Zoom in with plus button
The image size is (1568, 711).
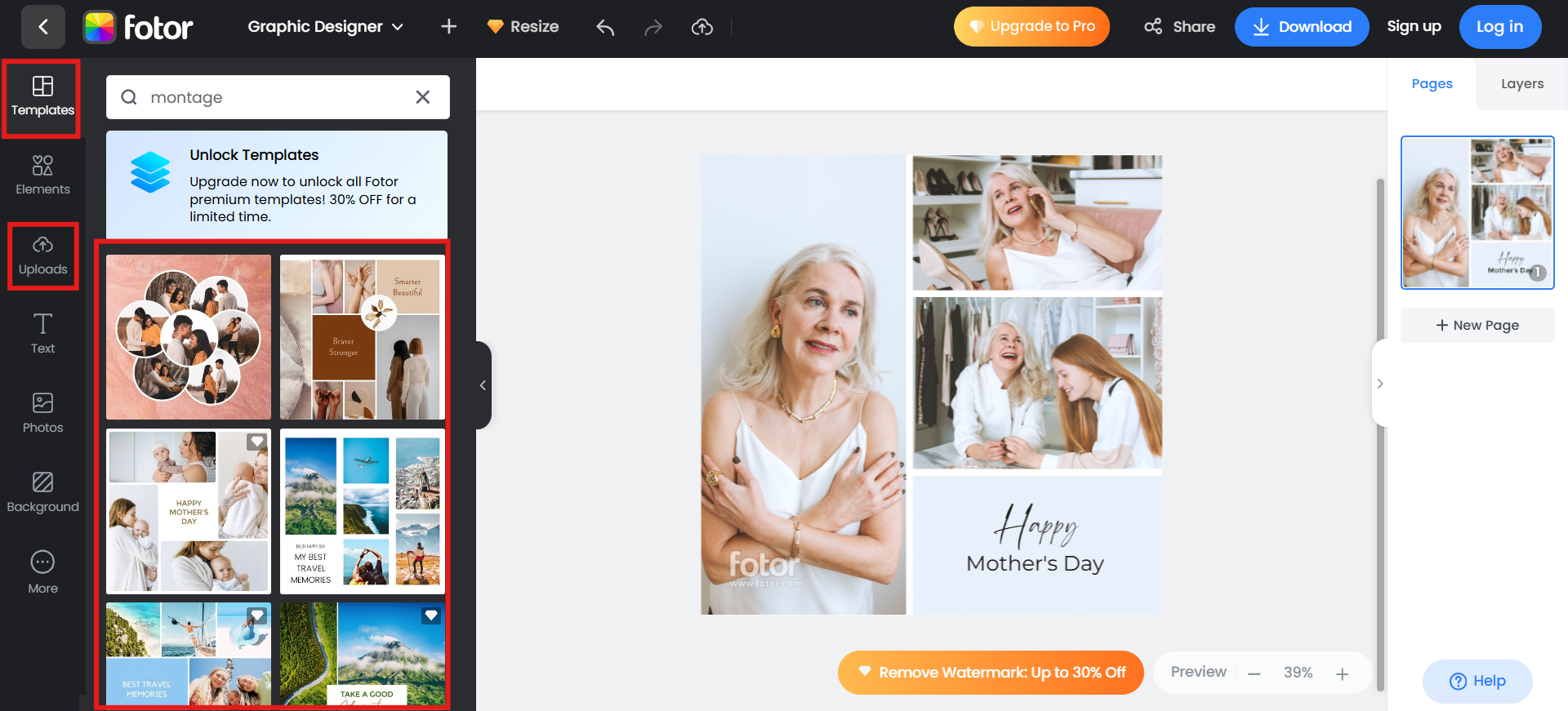(1342, 673)
